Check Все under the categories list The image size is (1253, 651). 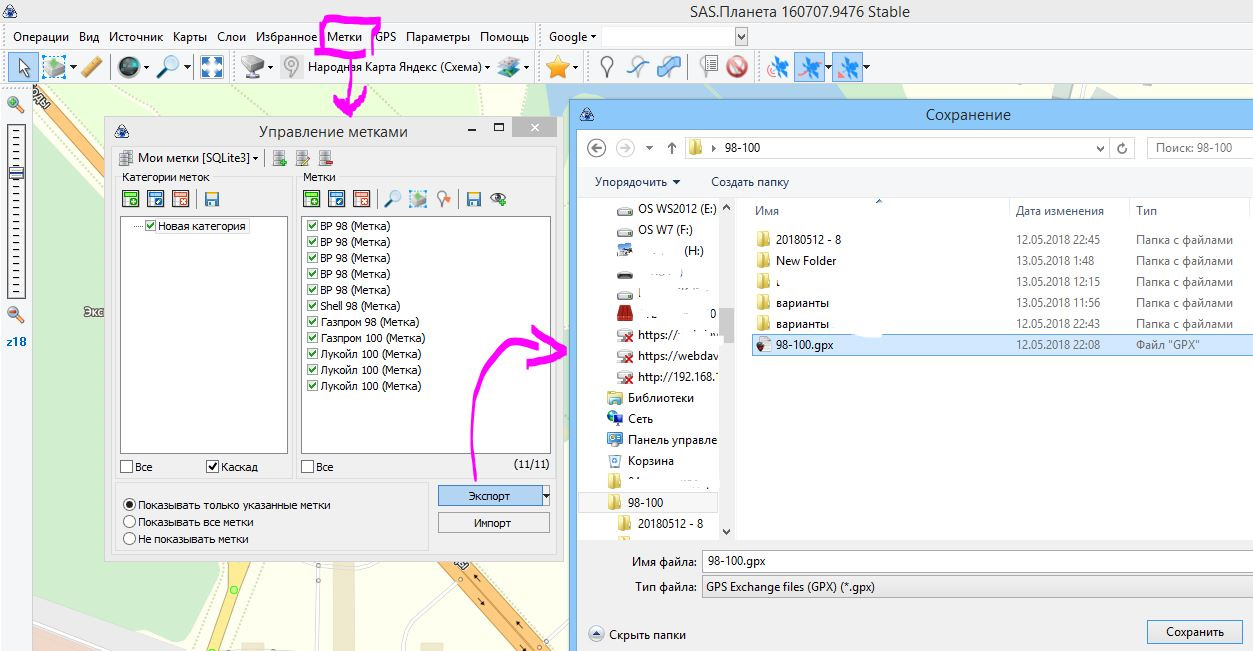[127, 466]
